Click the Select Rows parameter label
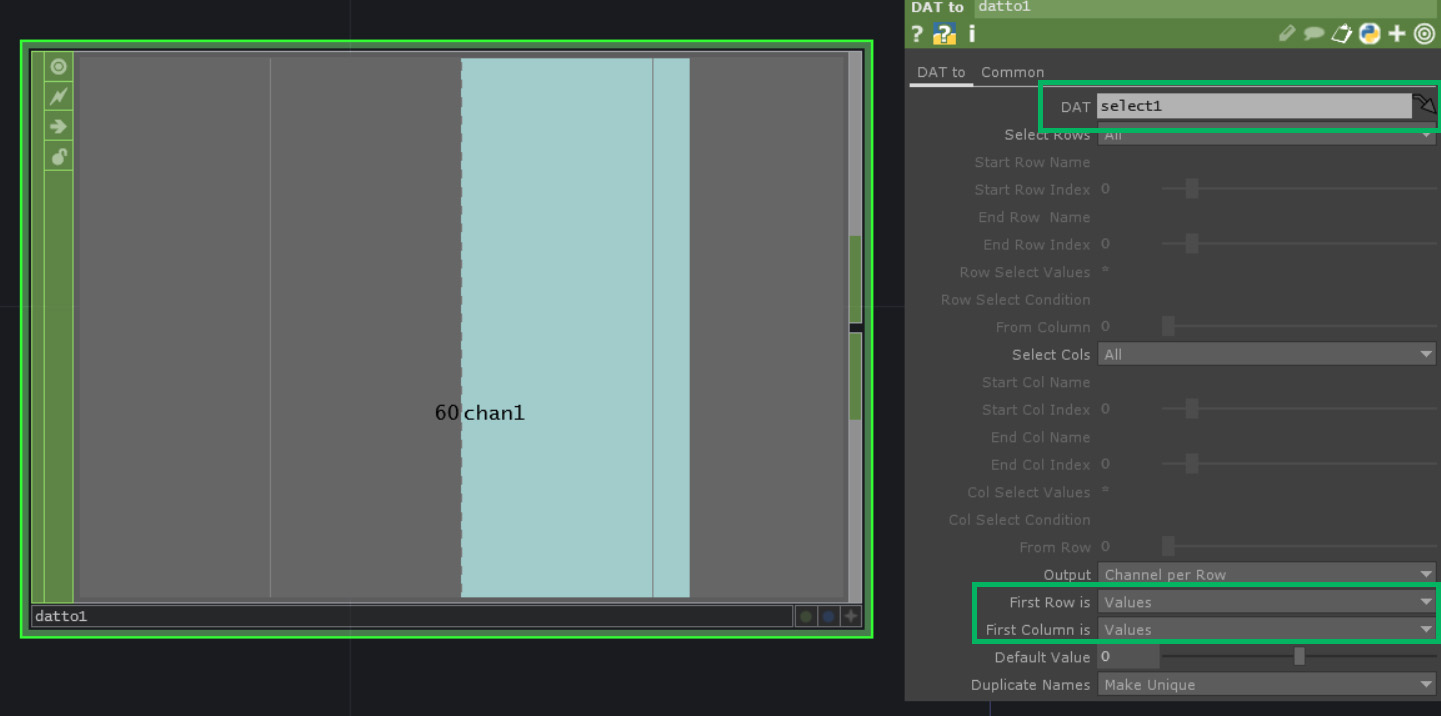1441x716 pixels. coord(1047,135)
